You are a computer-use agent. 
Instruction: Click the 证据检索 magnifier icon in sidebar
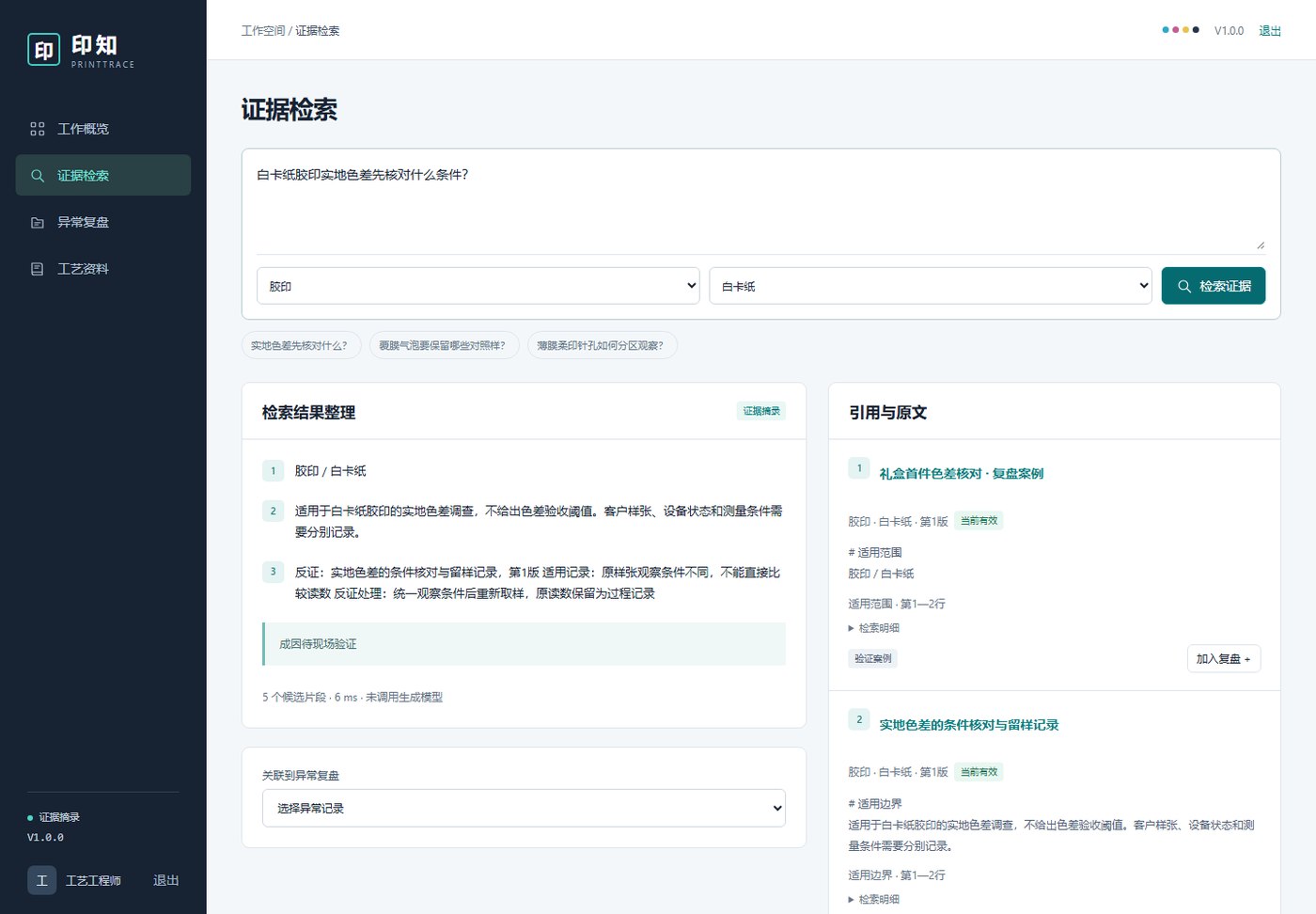click(38, 176)
